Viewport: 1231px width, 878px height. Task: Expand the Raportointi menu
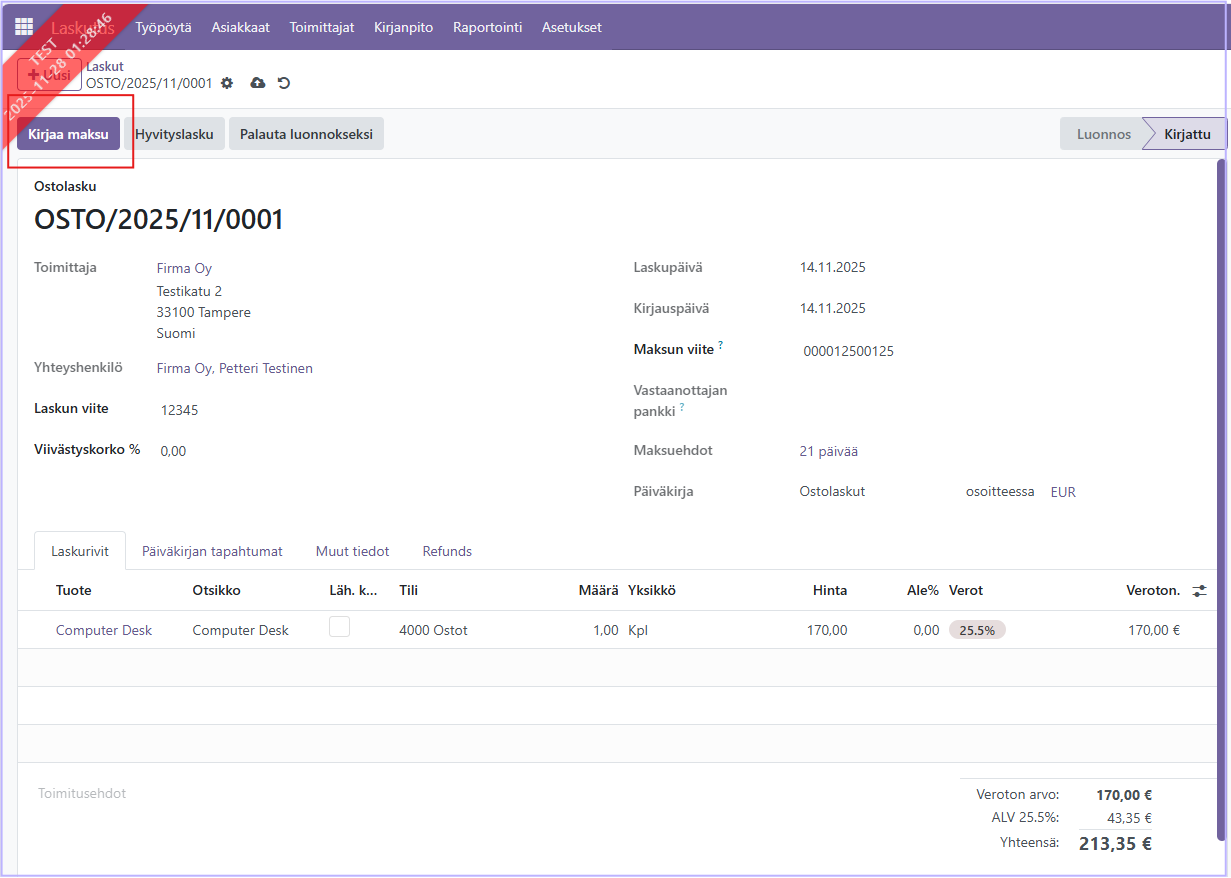[487, 27]
